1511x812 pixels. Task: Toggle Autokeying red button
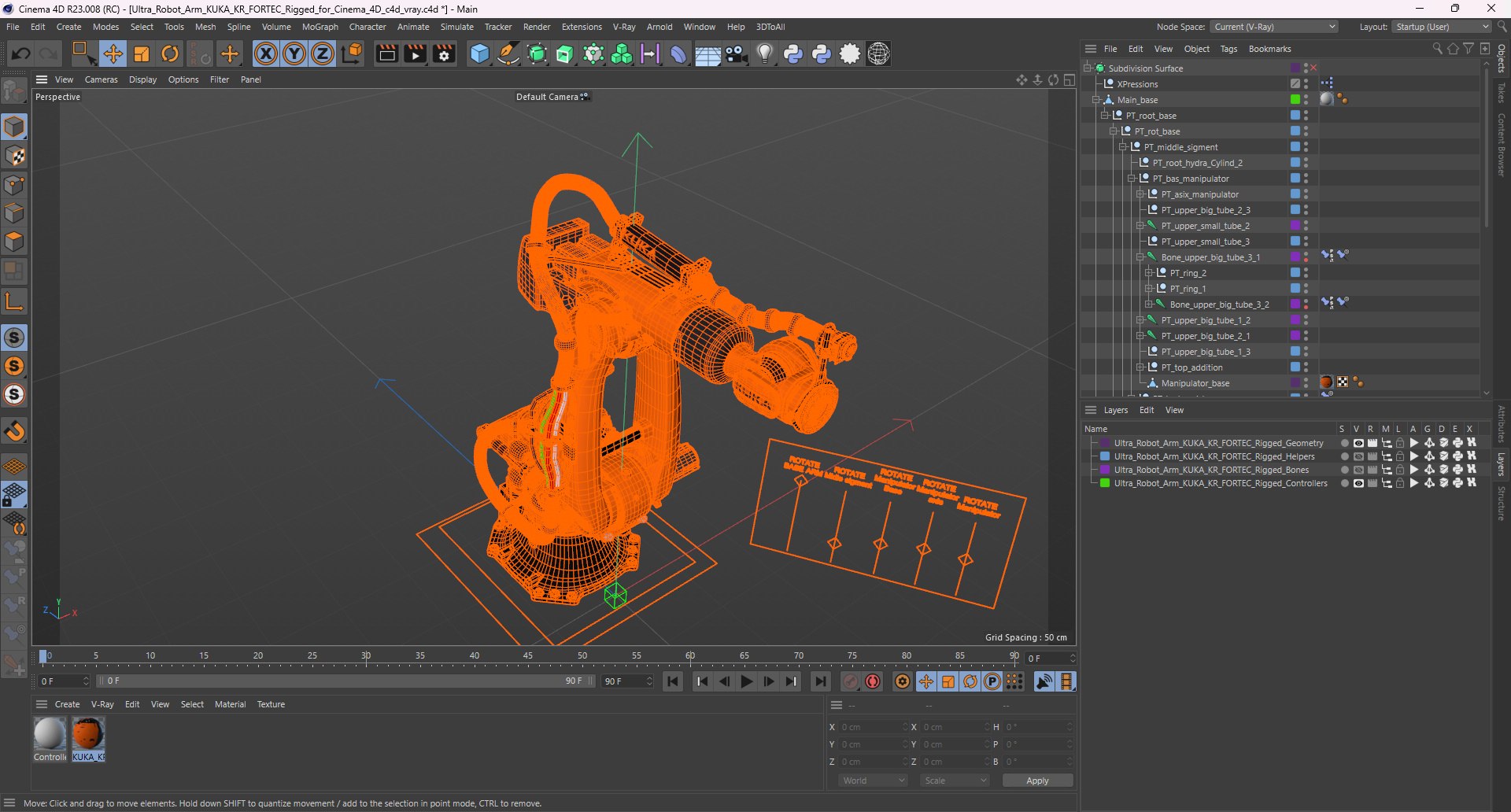tap(873, 681)
